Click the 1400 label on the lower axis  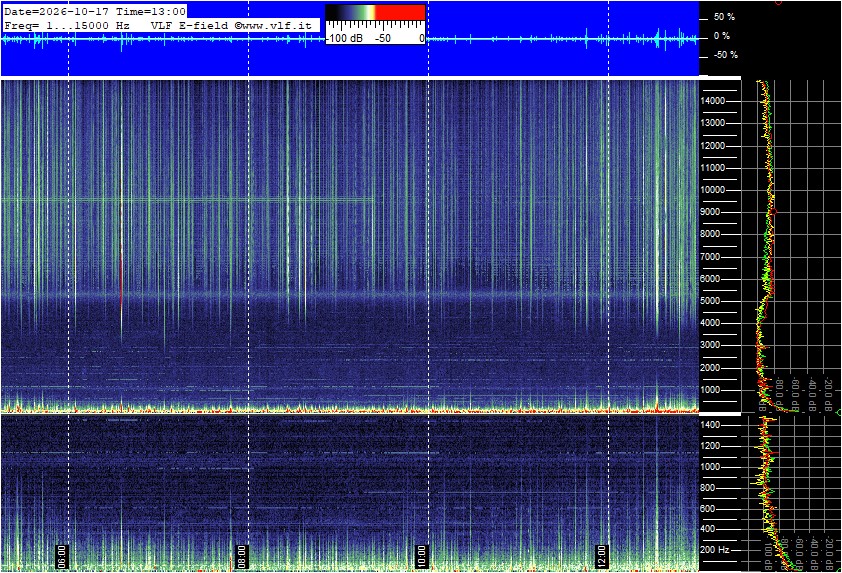tap(710, 425)
